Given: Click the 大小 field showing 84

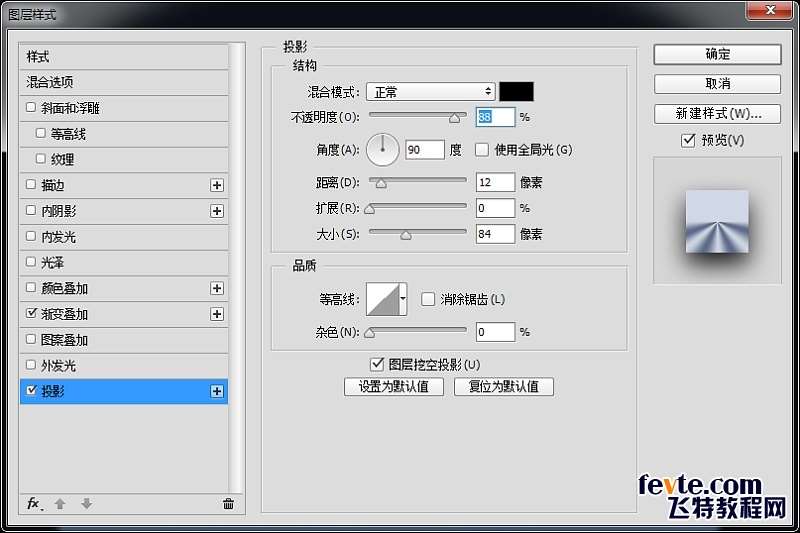Looking at the screenshot, I should 495,234.
